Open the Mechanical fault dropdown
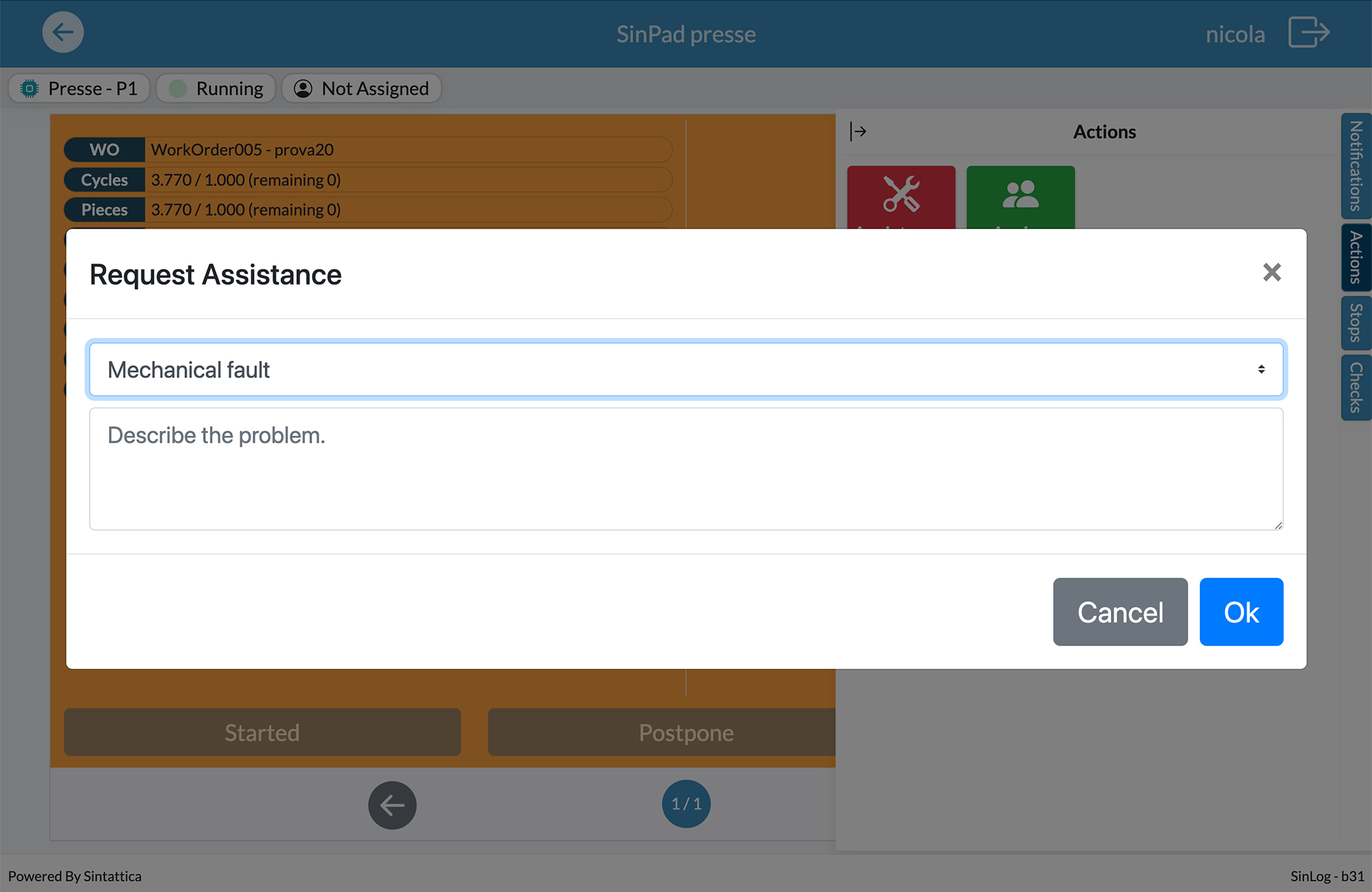This screenshot has width=1372, height=892. (x=686, y=370)
